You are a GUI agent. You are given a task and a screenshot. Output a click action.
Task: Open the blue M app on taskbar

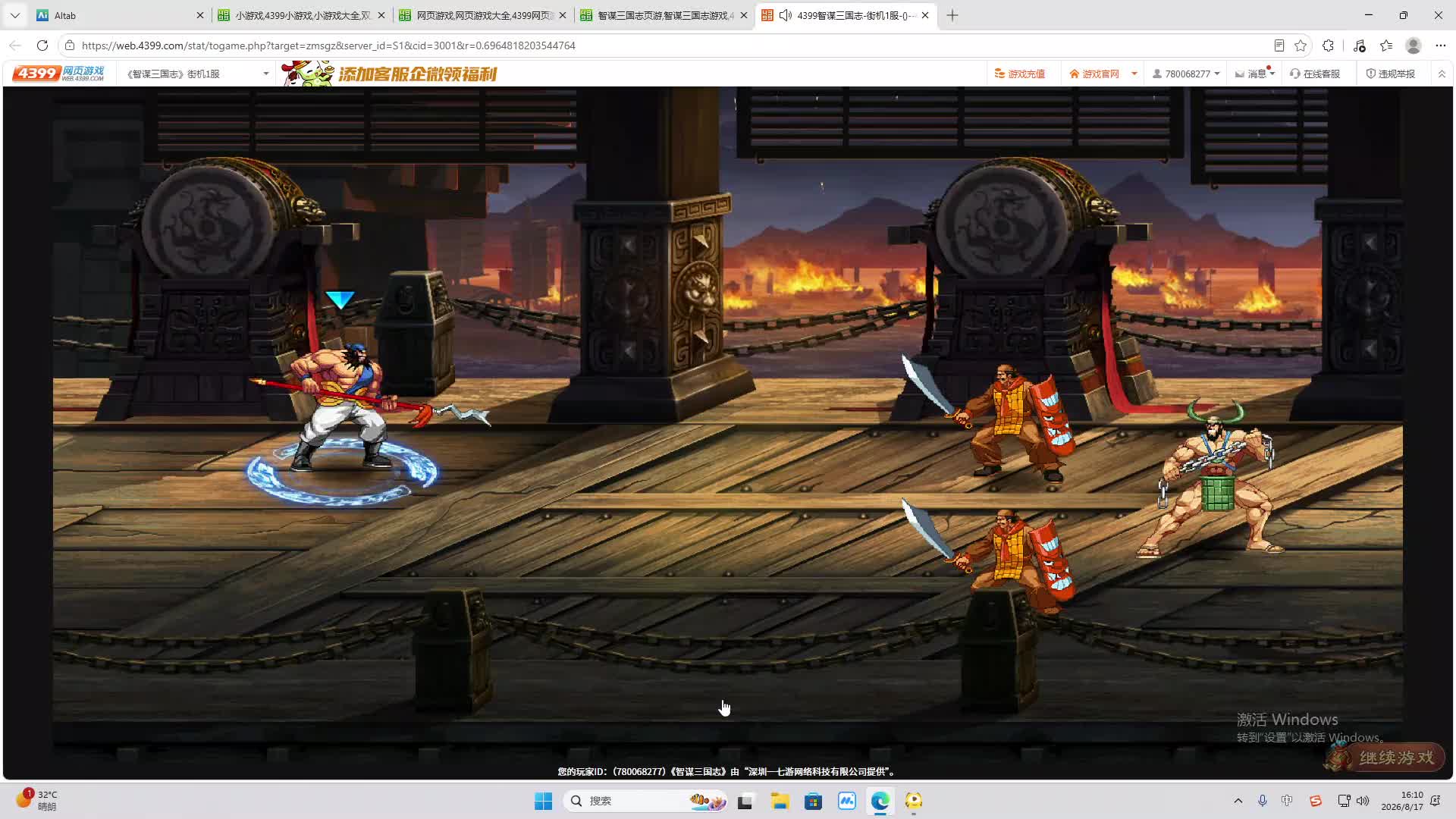pos(846,801)
